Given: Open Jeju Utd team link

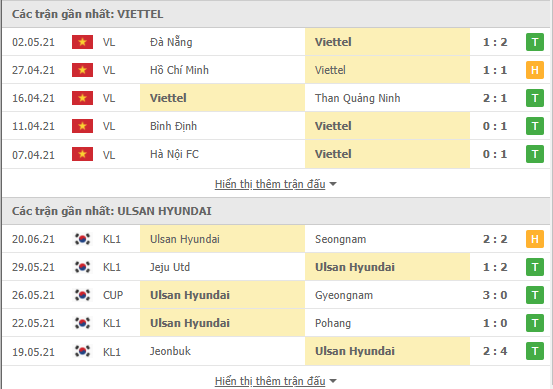Looking at the screenshot, I should tap(170, 267).
